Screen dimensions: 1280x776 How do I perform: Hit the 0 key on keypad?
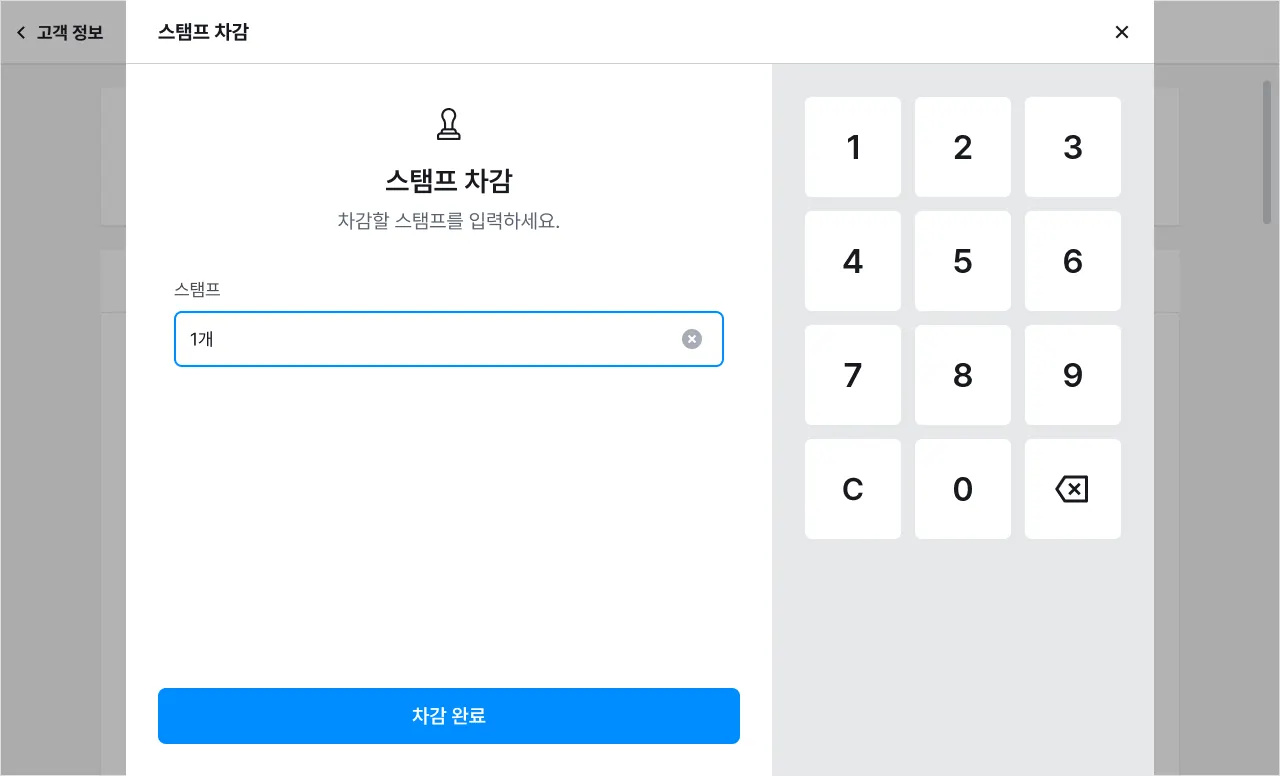coord(962,489)
